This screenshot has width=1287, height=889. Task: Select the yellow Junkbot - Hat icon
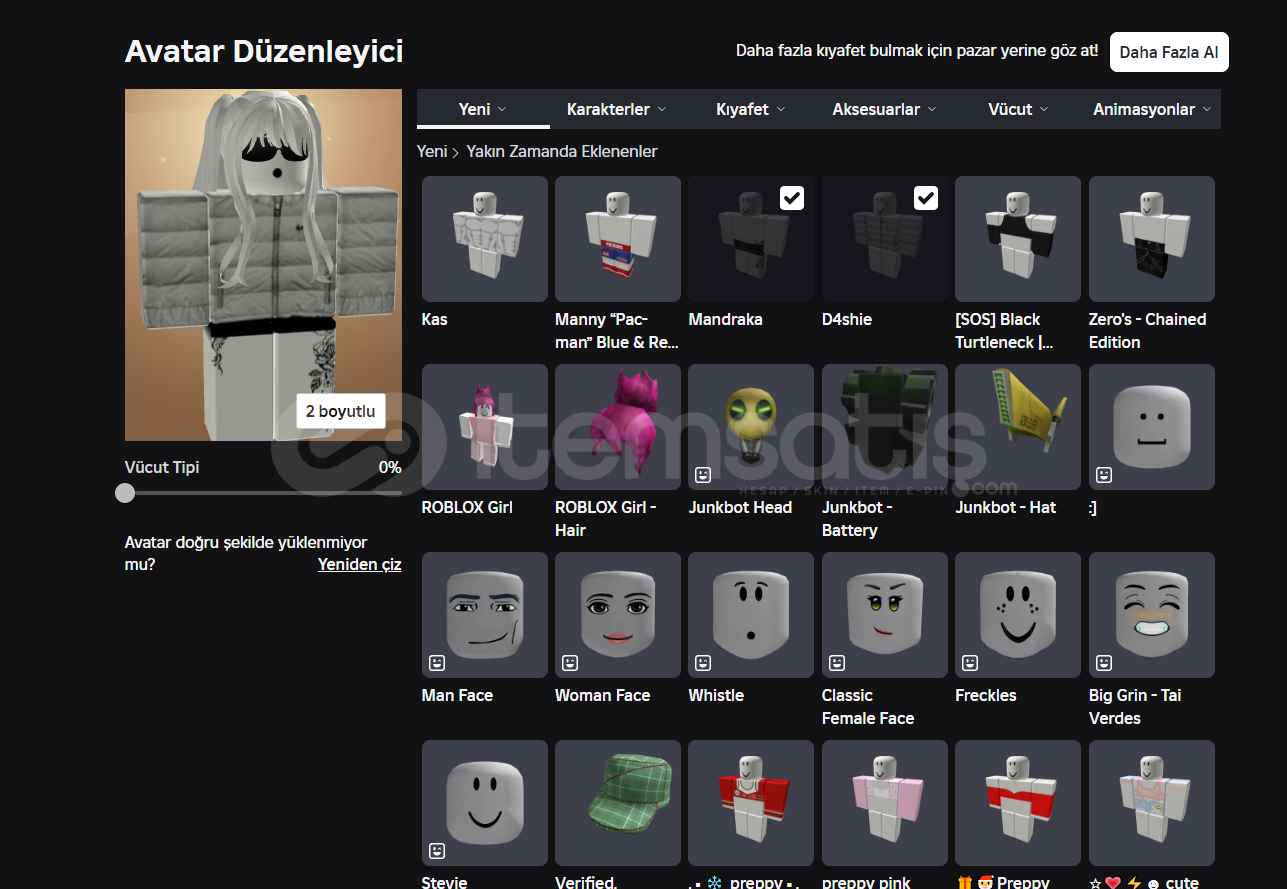pos(1018,427)
